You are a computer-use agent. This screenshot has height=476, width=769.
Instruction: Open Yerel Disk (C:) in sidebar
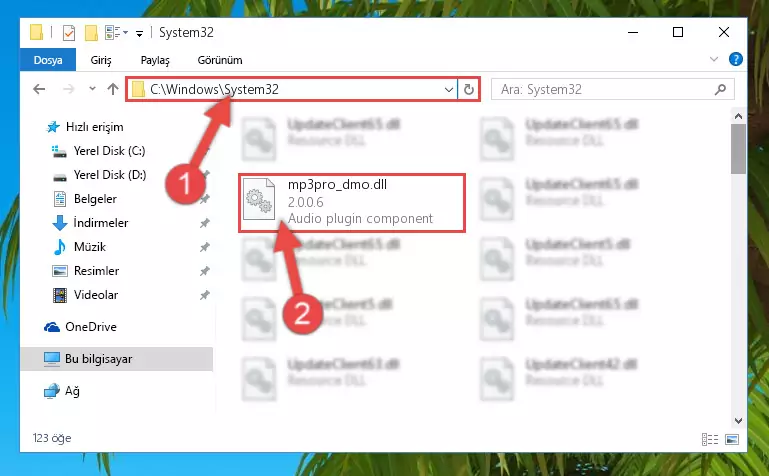(109, 151)
